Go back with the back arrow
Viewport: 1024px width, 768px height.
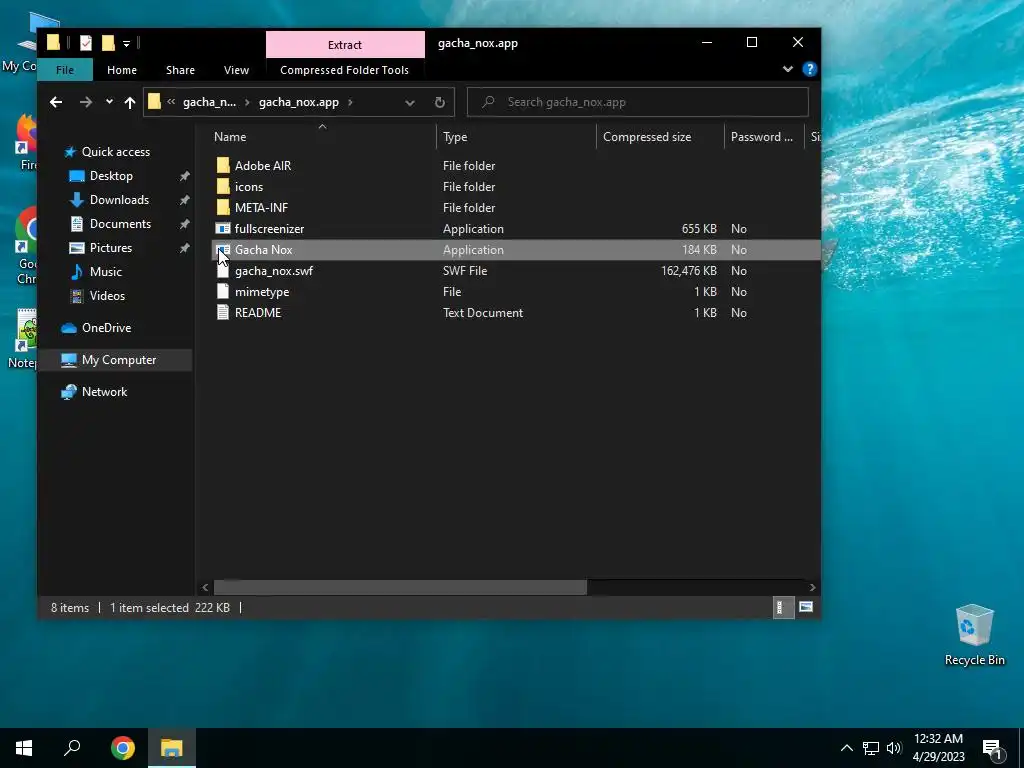point(56,102)
